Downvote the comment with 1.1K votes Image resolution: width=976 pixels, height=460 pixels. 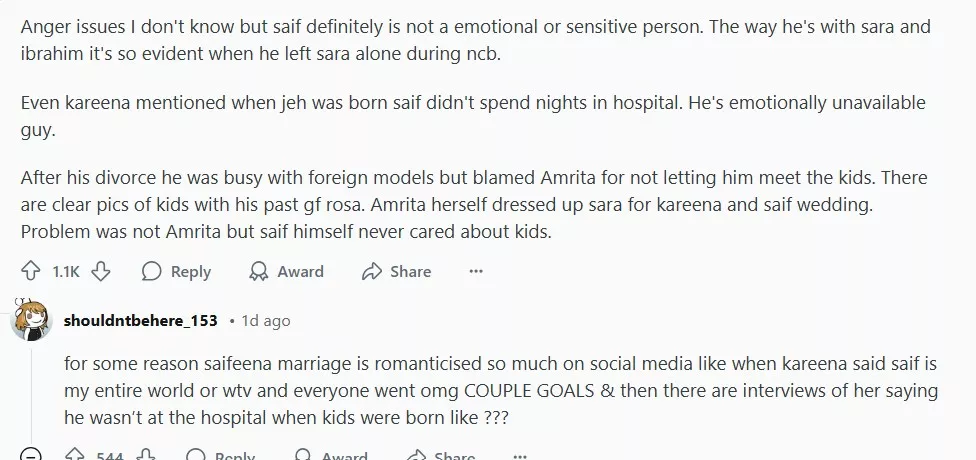point(100,271)
